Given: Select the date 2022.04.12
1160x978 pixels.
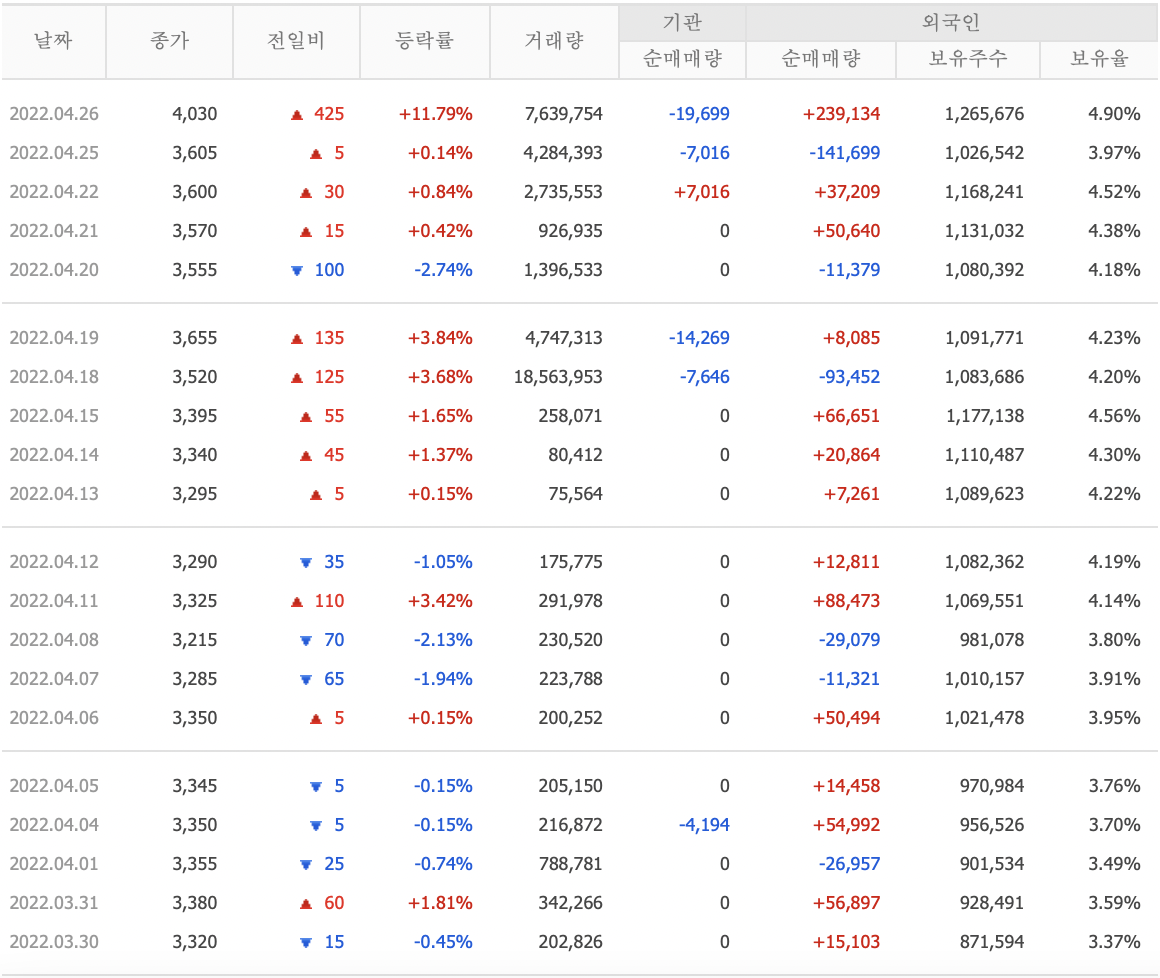Looking at the screenshot, I should point(54,562).
